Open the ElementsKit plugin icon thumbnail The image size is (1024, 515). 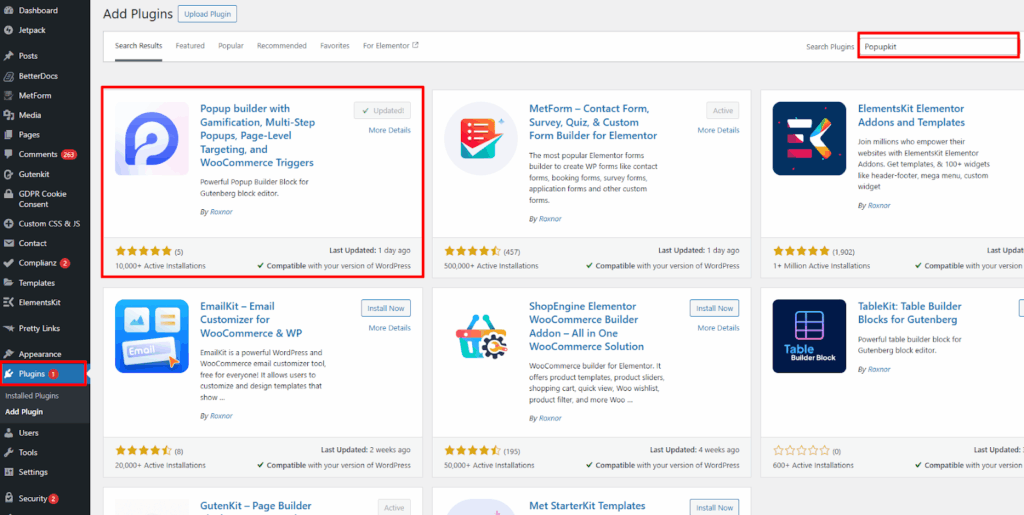point(809,139)
